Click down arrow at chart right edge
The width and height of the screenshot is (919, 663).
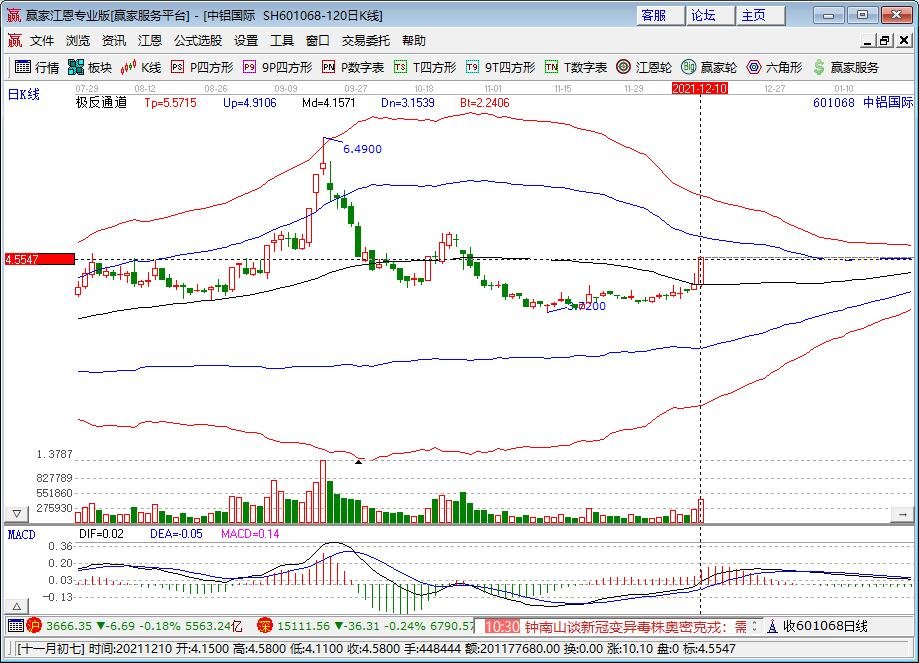[902, 514]
